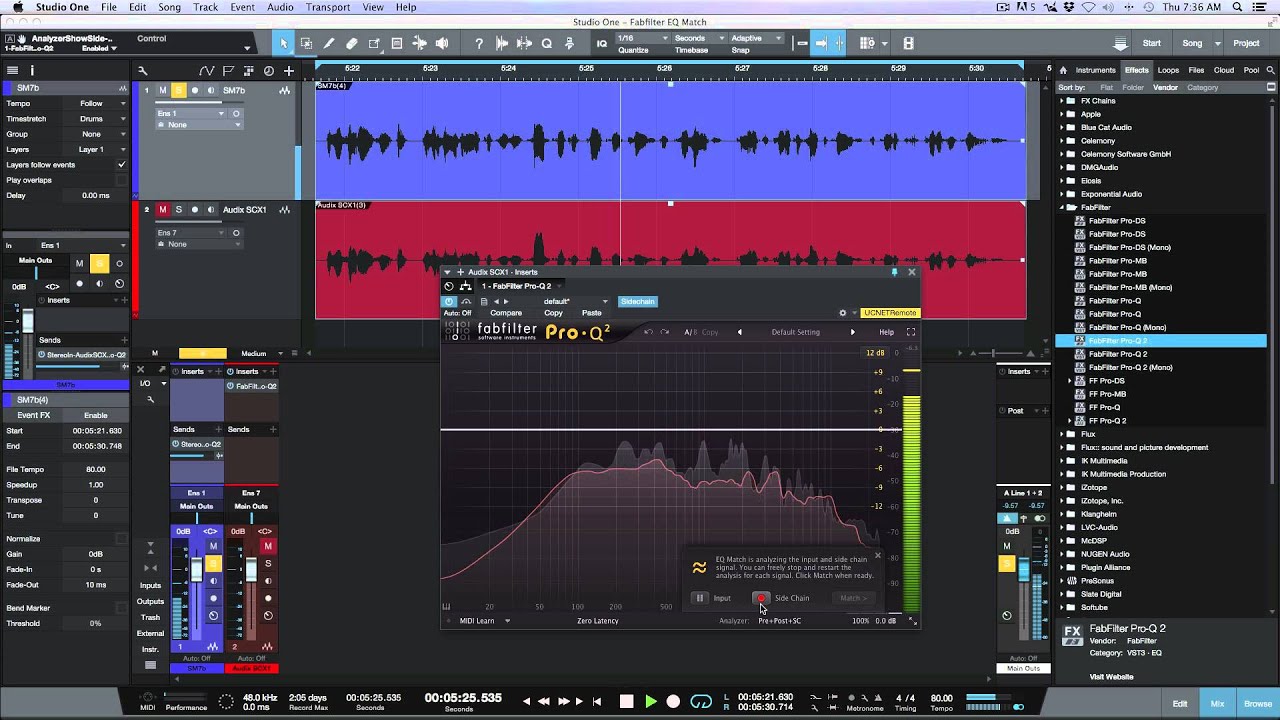Enable Play overlaps checkbox
The height and width of the screenshot is (720, 1280).
pos(122,180)
